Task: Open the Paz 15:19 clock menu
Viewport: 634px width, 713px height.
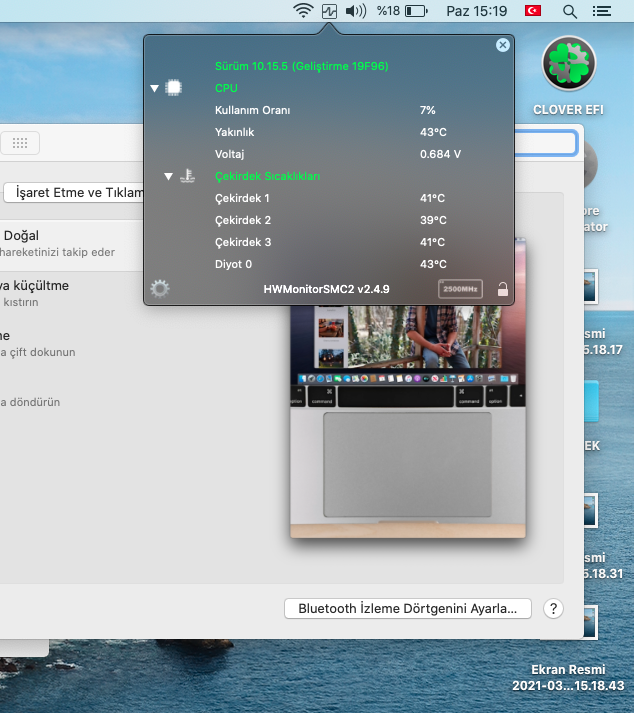Action: coord(476,11)
